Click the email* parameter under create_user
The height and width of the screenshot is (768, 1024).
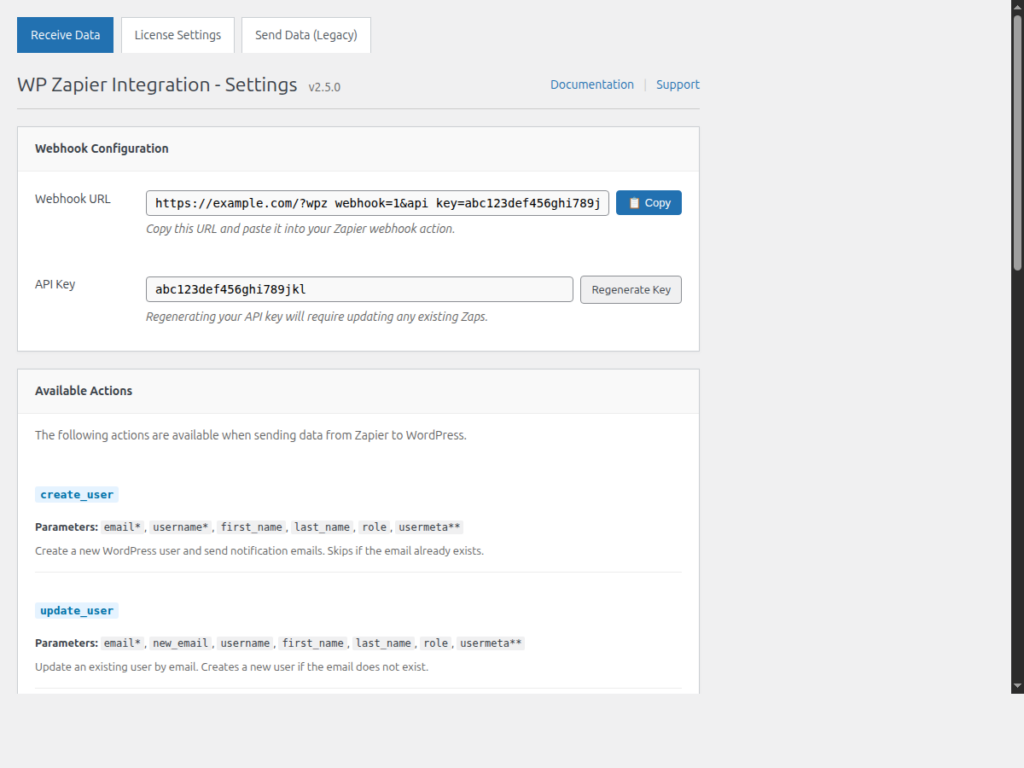[x=122, y=528]
